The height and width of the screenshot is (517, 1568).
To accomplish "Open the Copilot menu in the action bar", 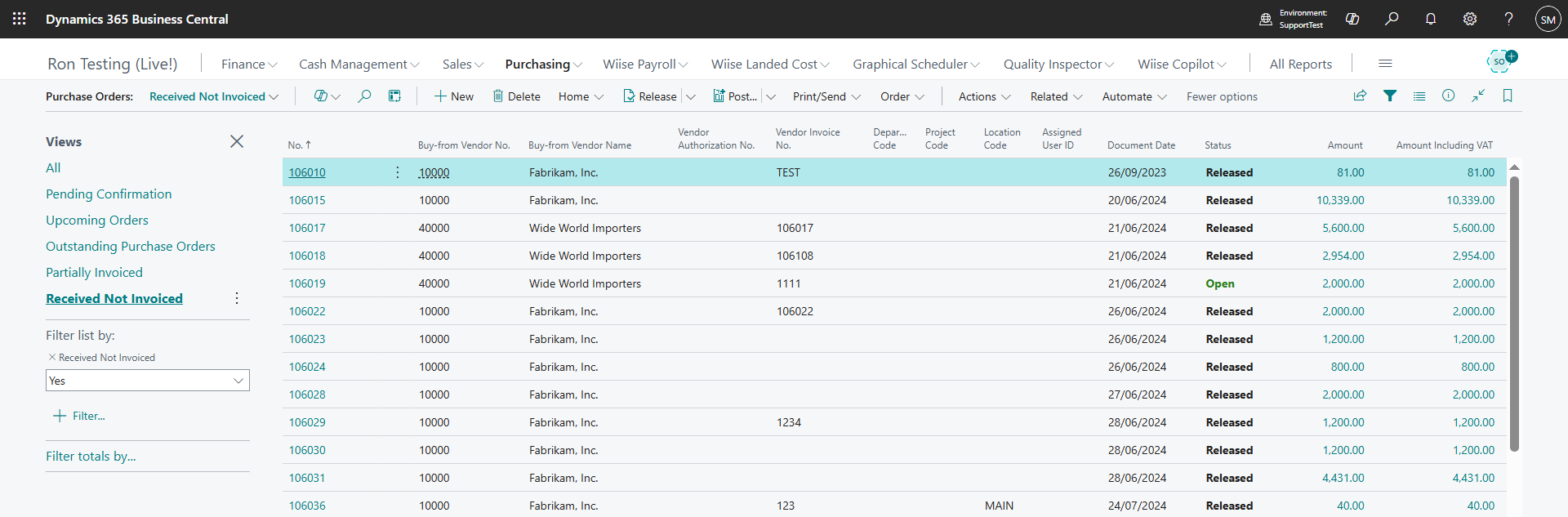I will click(327, 96).
